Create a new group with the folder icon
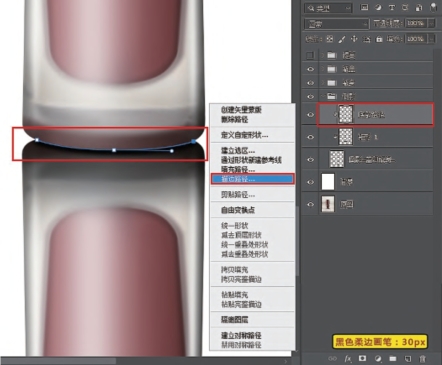Image resolution: width=442 pixels, height=365 pixels. point(393,359)
